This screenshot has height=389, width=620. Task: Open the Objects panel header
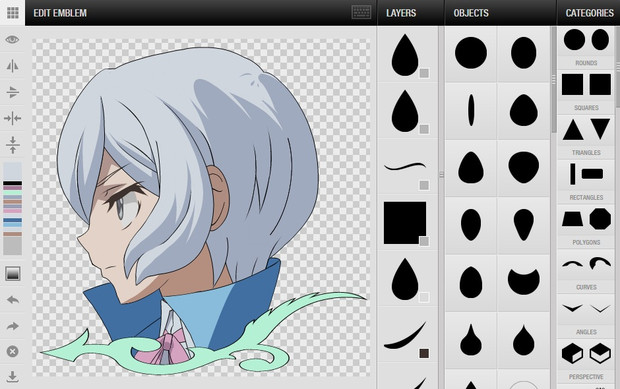pyautogui.click(x=471, y=13)
